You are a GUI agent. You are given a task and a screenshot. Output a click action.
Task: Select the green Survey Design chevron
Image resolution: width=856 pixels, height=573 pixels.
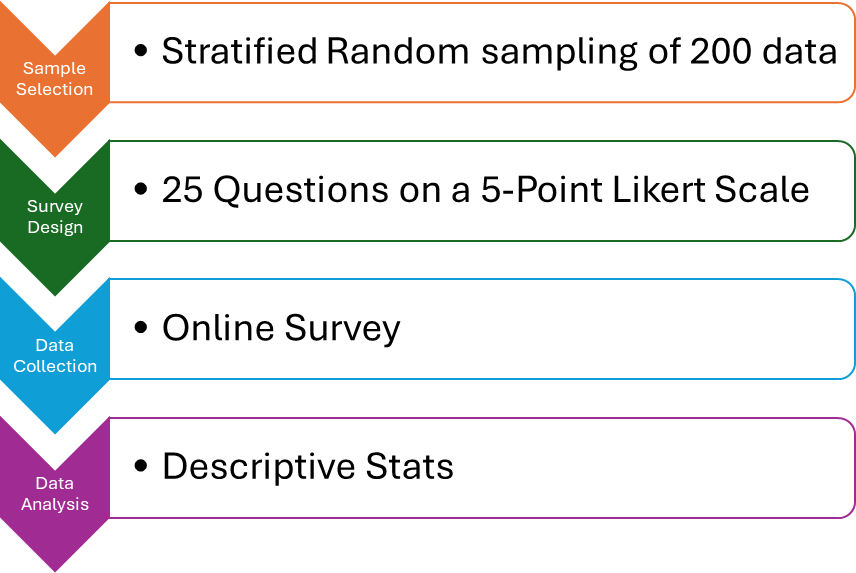(55, 216)
